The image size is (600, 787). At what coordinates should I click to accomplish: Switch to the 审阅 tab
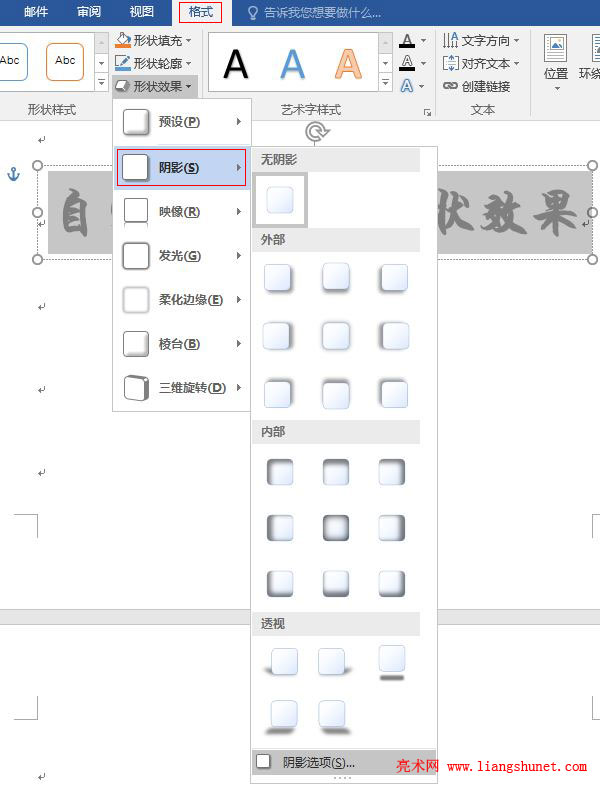coord(89,12)
